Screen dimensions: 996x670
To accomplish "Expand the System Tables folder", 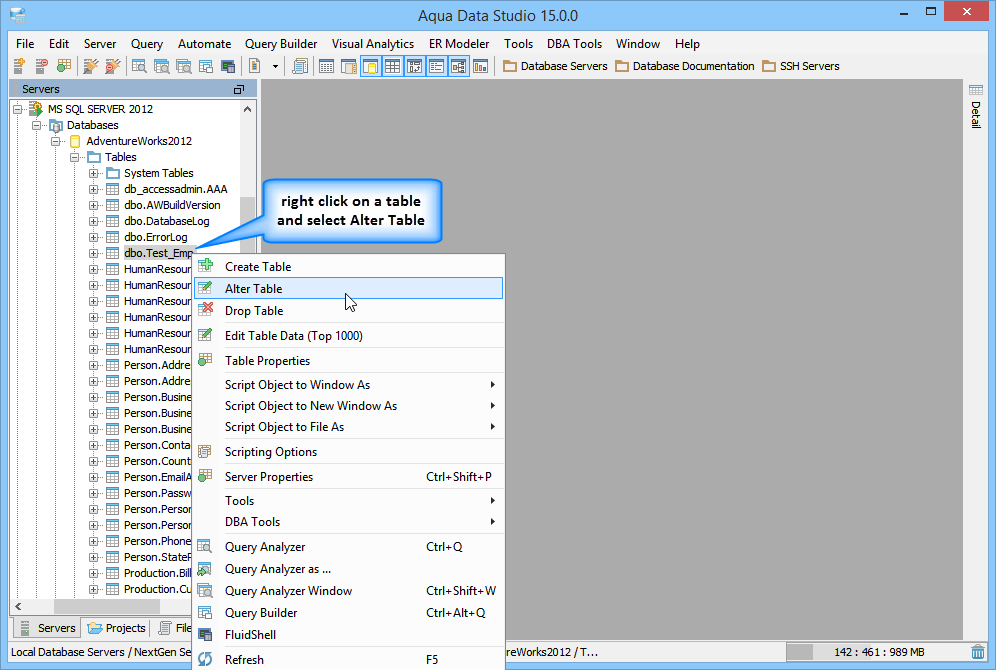I will pos(93,173).
